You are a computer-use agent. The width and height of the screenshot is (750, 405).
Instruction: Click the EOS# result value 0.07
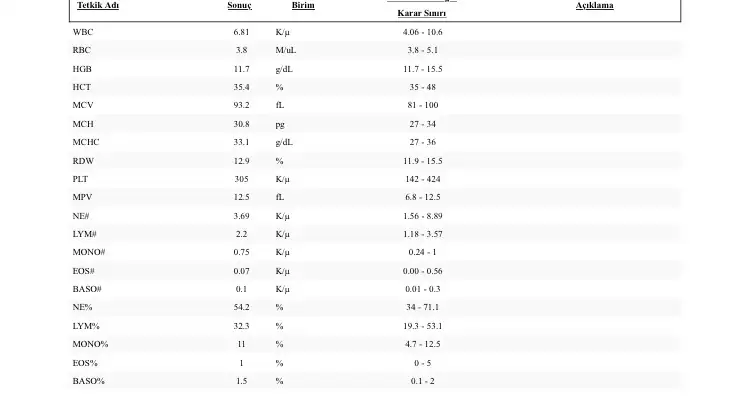[x=241, y=270]
